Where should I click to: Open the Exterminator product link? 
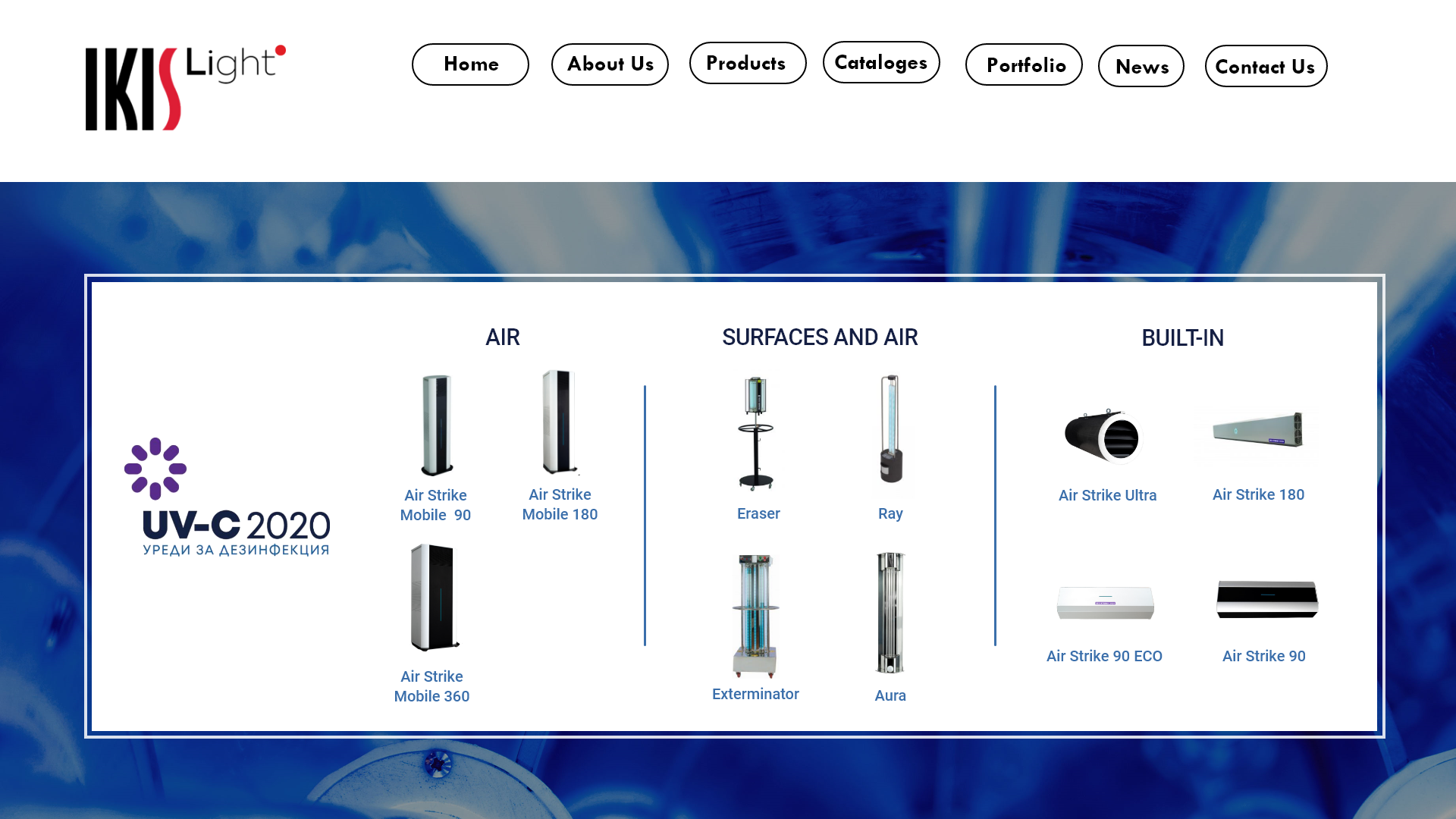coord(755,694)
